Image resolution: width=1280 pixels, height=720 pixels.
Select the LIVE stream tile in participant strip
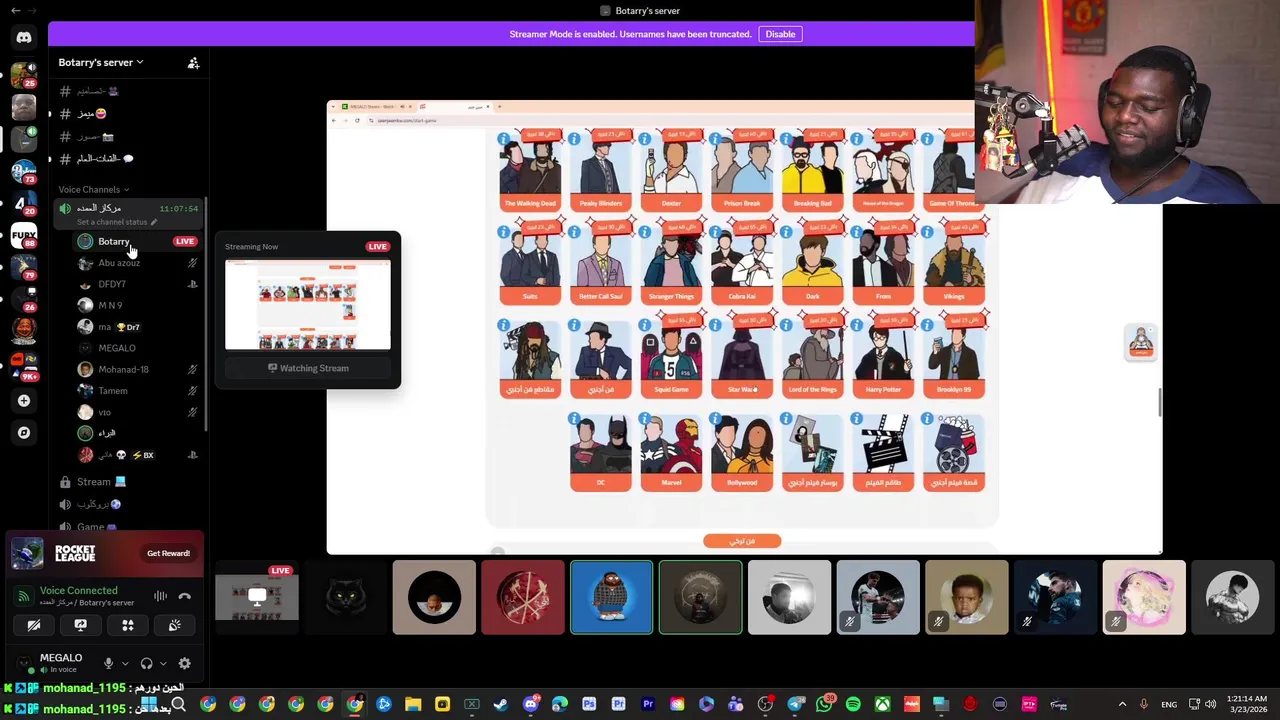click(x=257, y=598)
